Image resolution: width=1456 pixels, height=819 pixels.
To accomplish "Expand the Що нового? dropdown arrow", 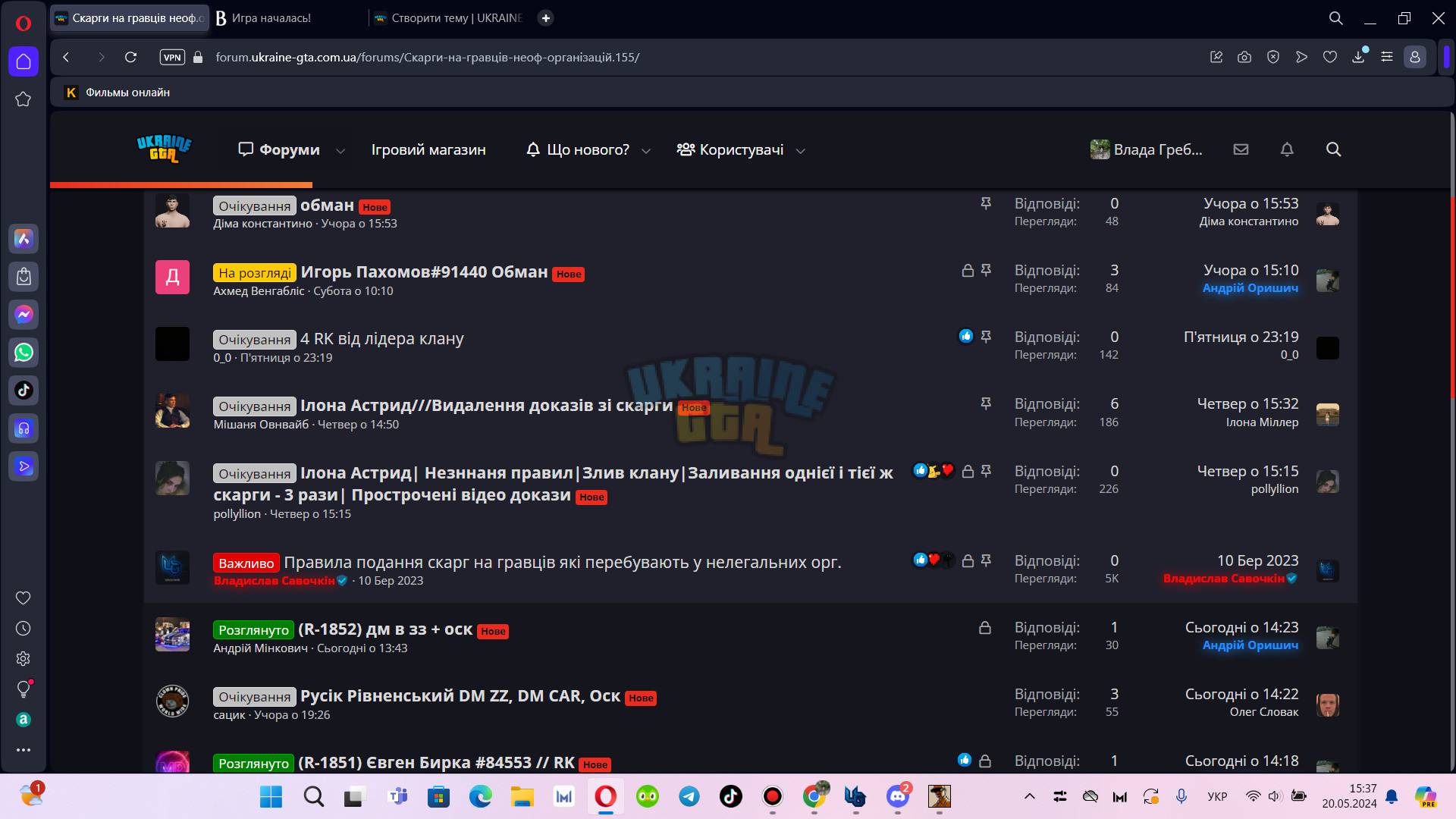I will pos(646,151).
